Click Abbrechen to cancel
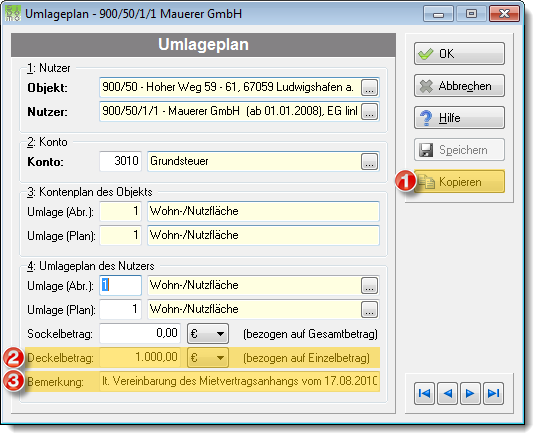Image resolution: width=540 pixels, height=440 pixels. coord(459,86)
